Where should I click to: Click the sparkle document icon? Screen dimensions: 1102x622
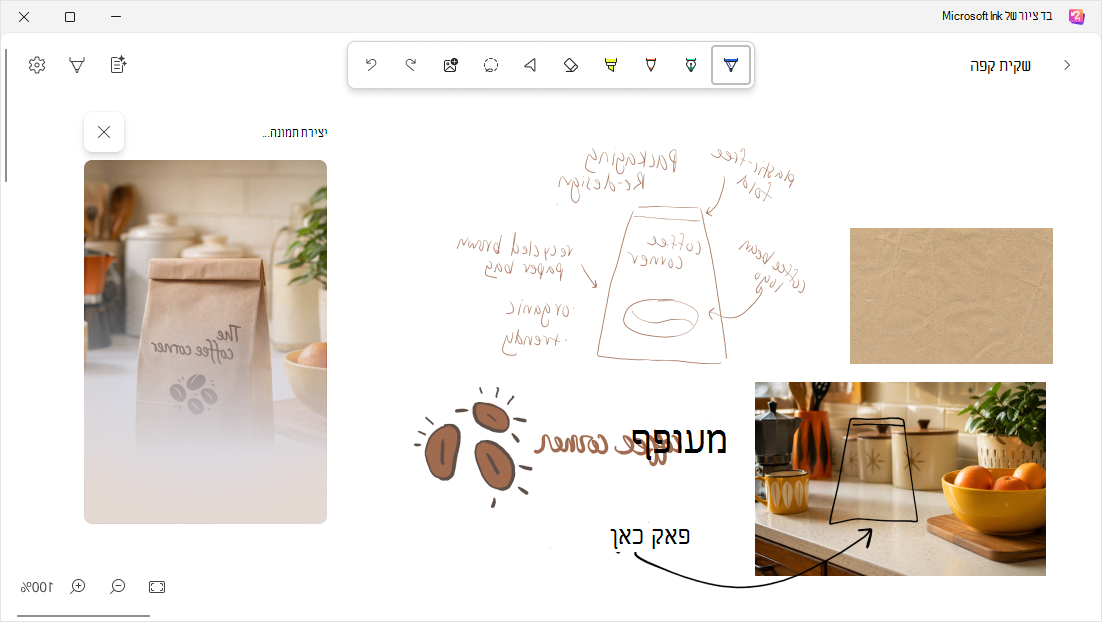(118, 65)
